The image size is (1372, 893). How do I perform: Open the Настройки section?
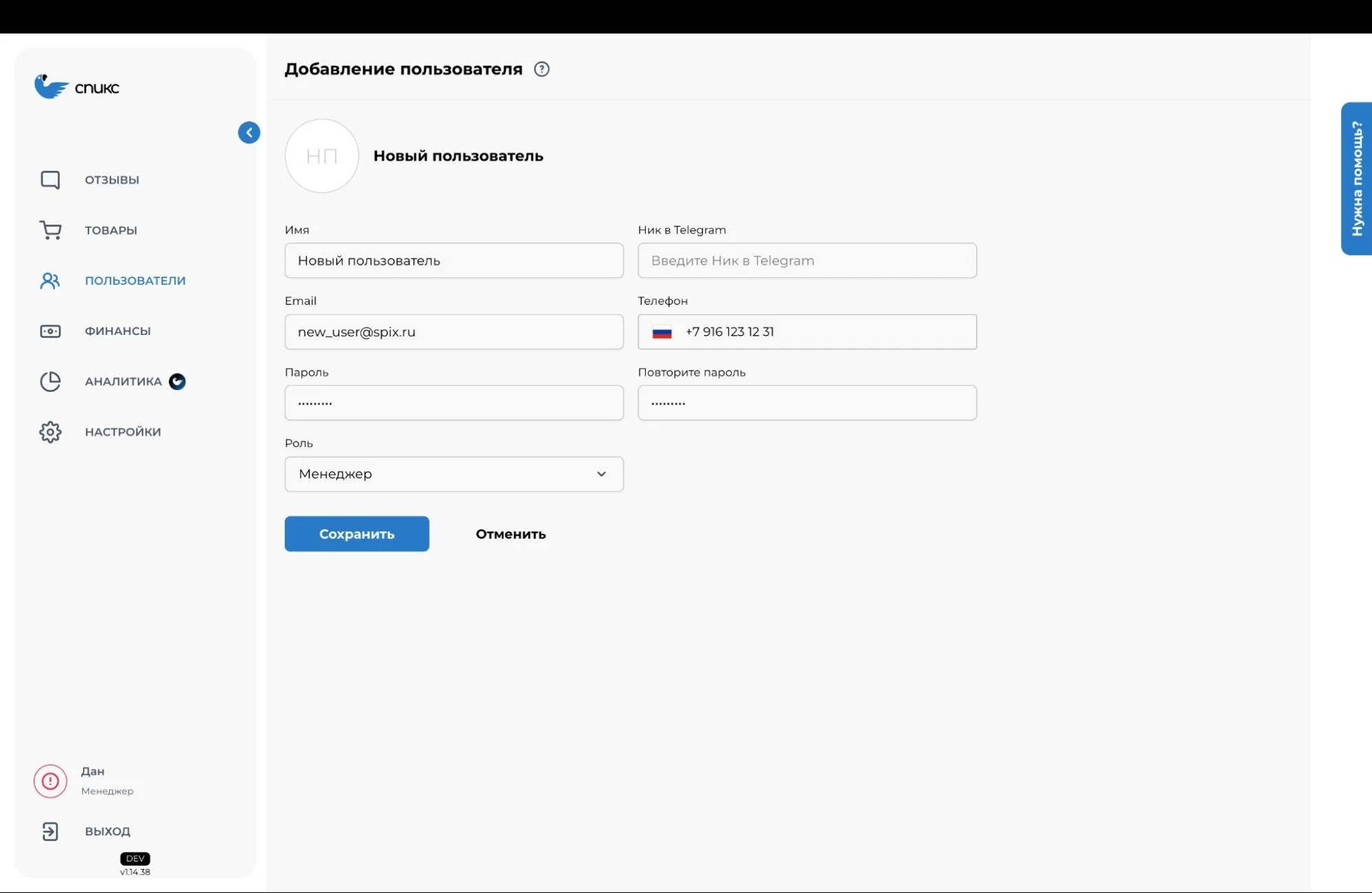(123, 432)
